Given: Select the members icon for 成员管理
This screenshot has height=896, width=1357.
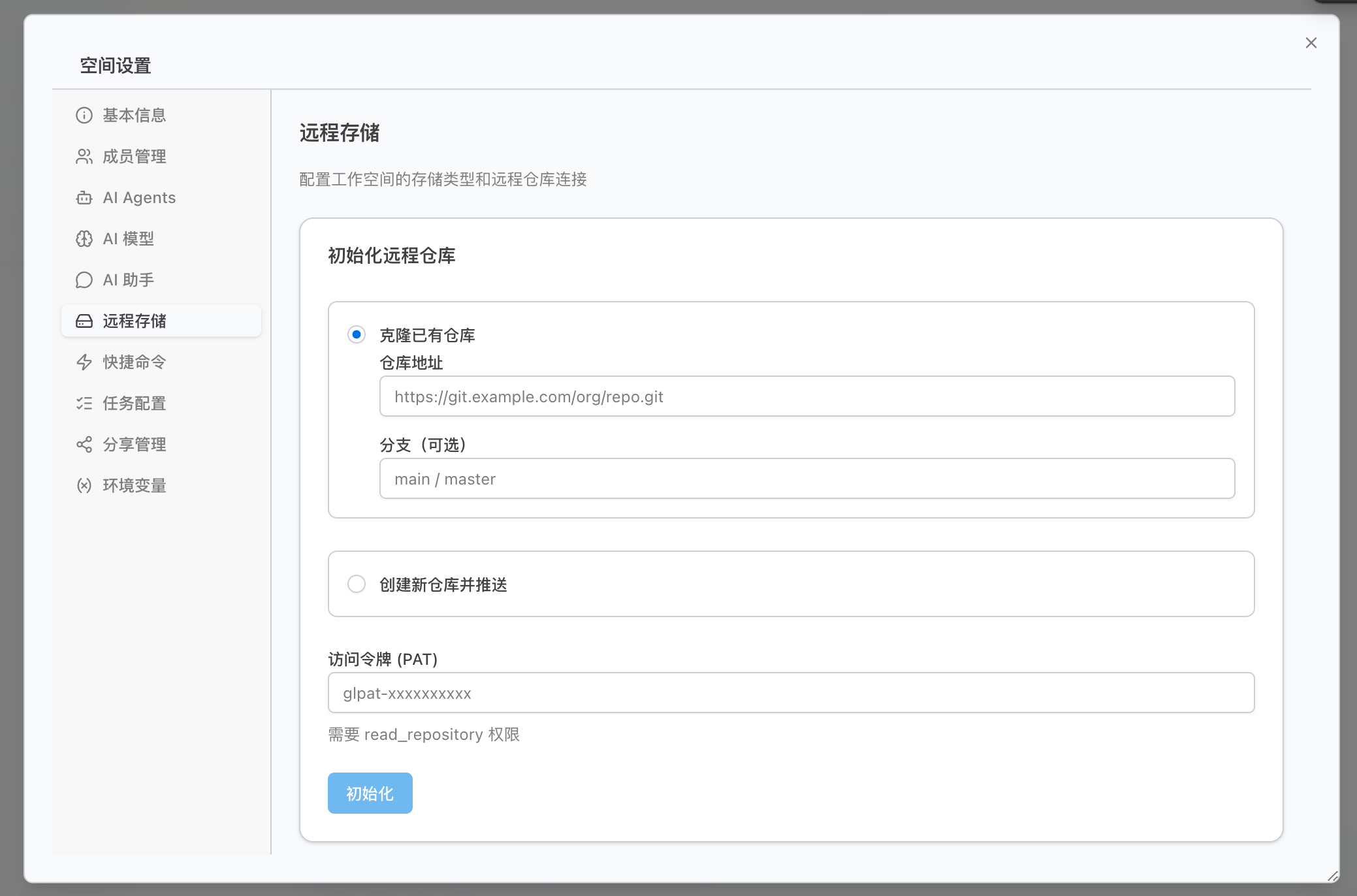Looking at the screenshot, I should point(84,156).
